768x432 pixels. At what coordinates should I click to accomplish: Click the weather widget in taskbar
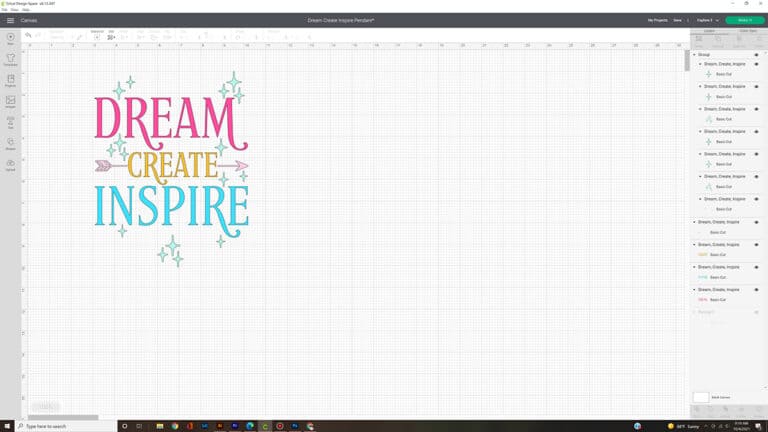point(684,426)
